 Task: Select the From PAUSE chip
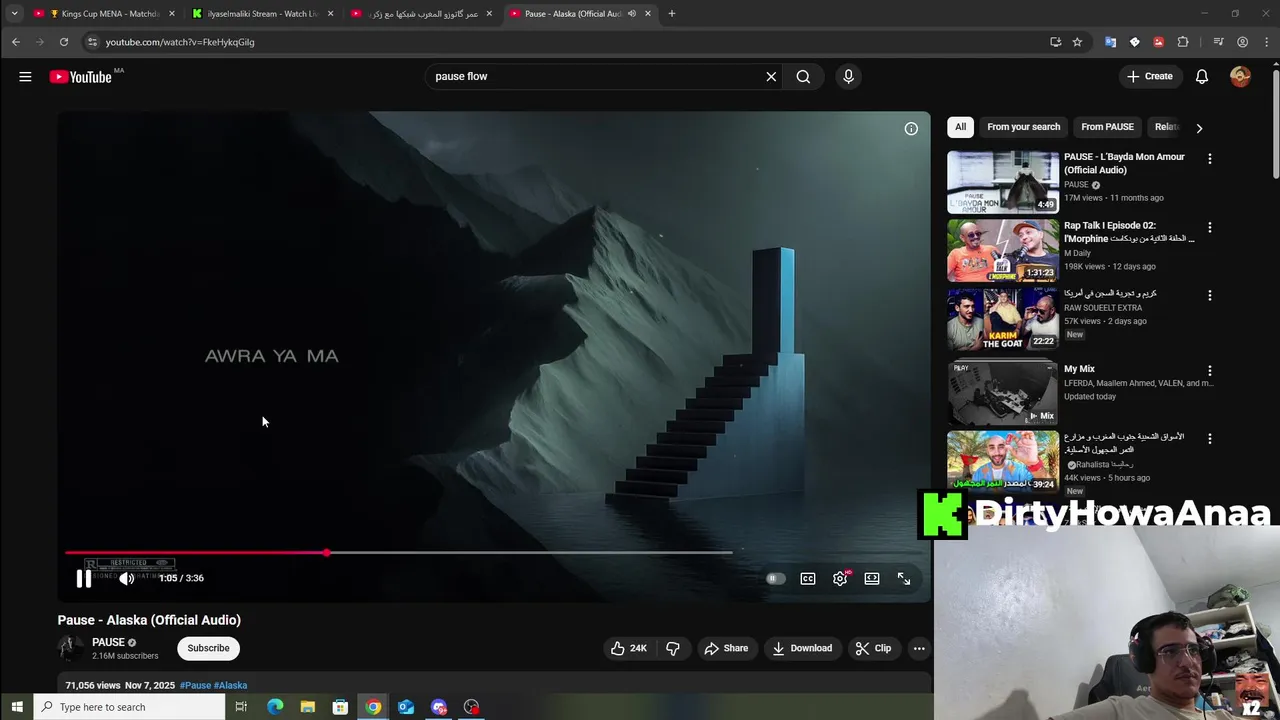(x=1107, y=127)
